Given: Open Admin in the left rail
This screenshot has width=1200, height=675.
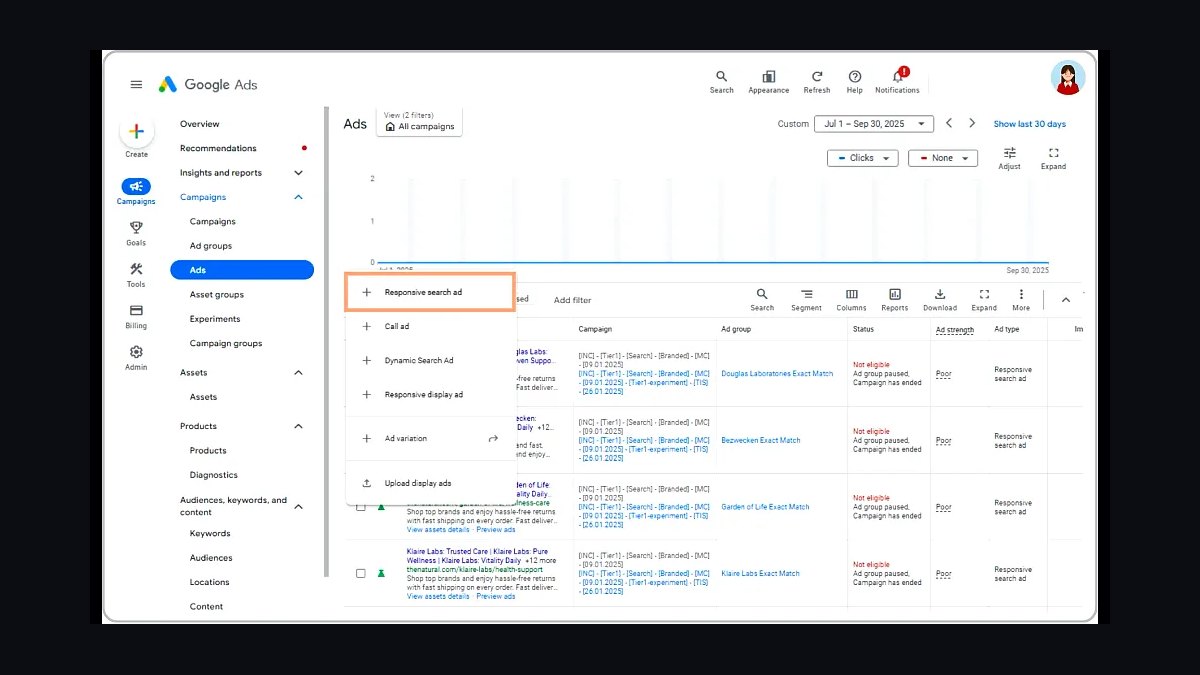Looking at the screenshot, I should [136, 358].
